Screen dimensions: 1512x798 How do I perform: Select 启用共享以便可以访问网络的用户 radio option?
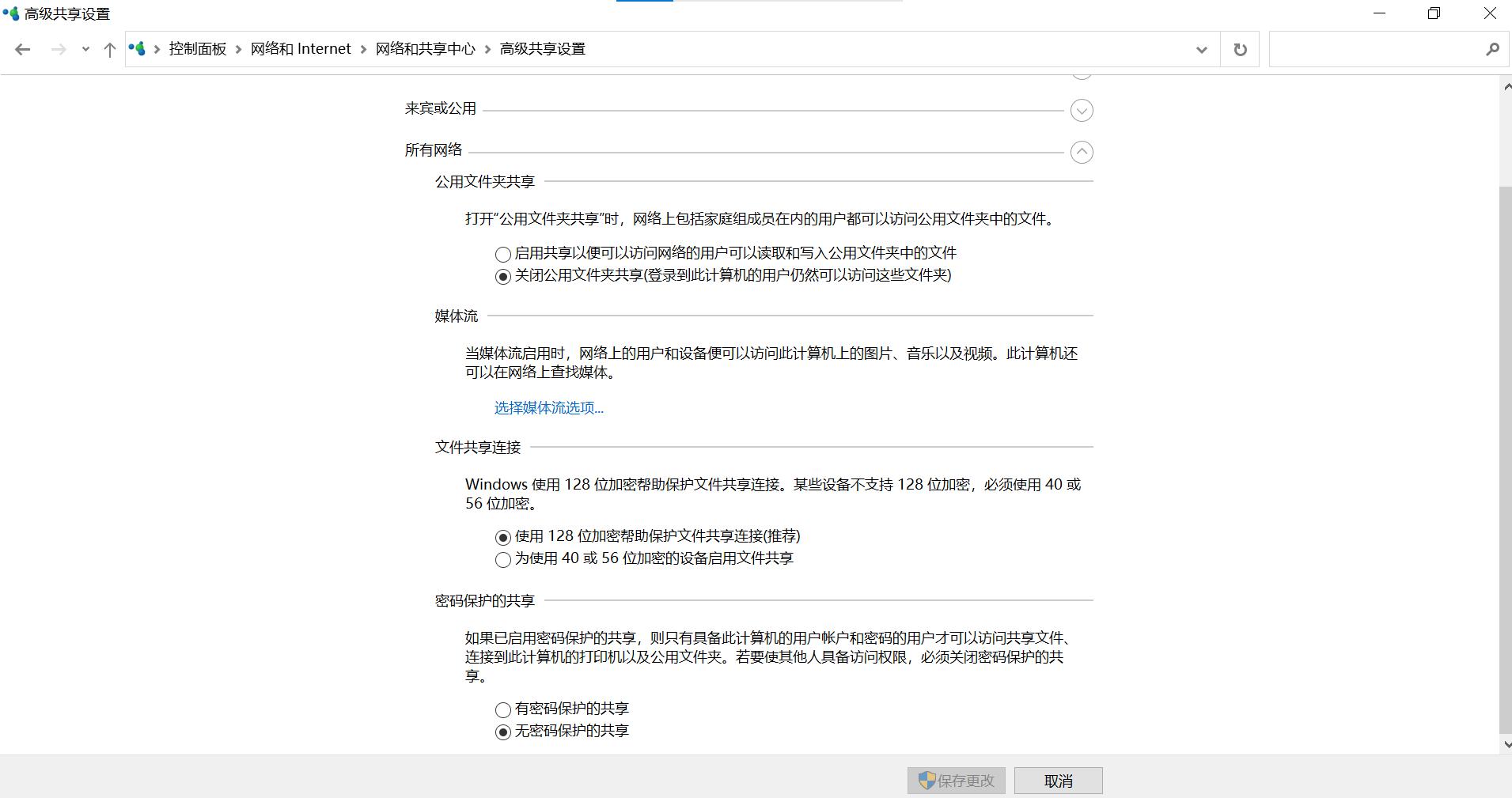(x=502, y=254)
